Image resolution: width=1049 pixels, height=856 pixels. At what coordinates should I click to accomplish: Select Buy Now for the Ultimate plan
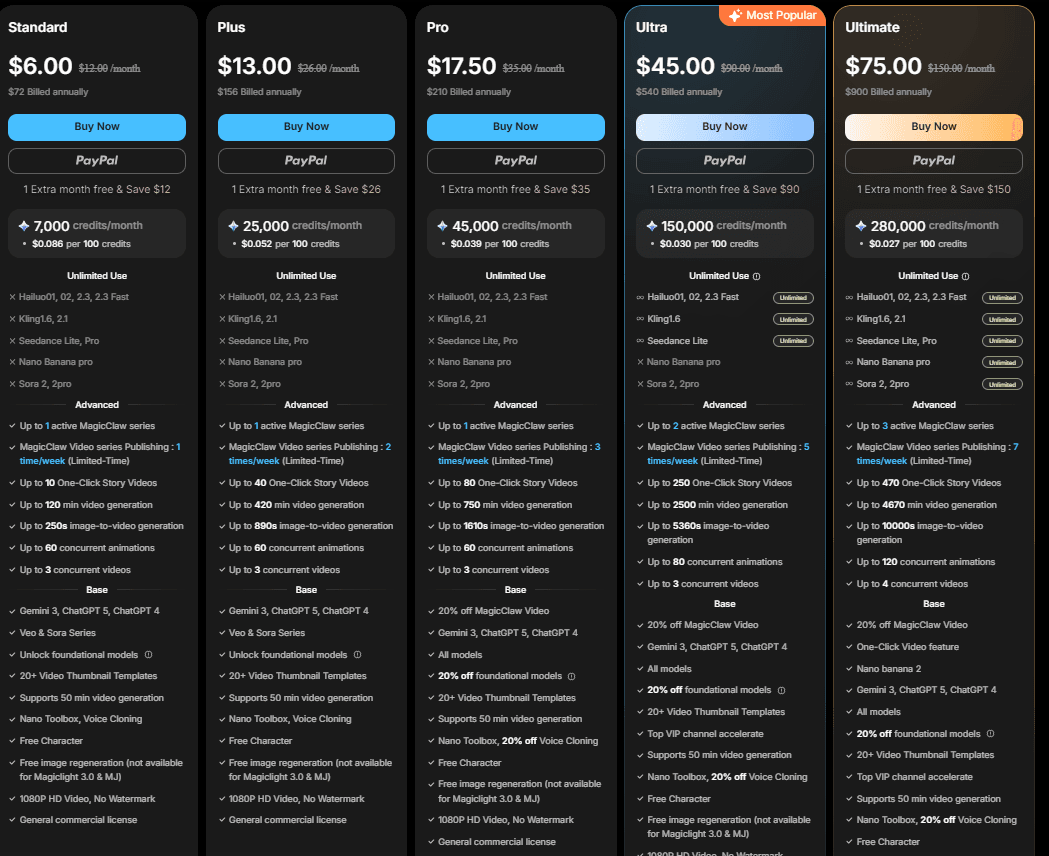934,127
